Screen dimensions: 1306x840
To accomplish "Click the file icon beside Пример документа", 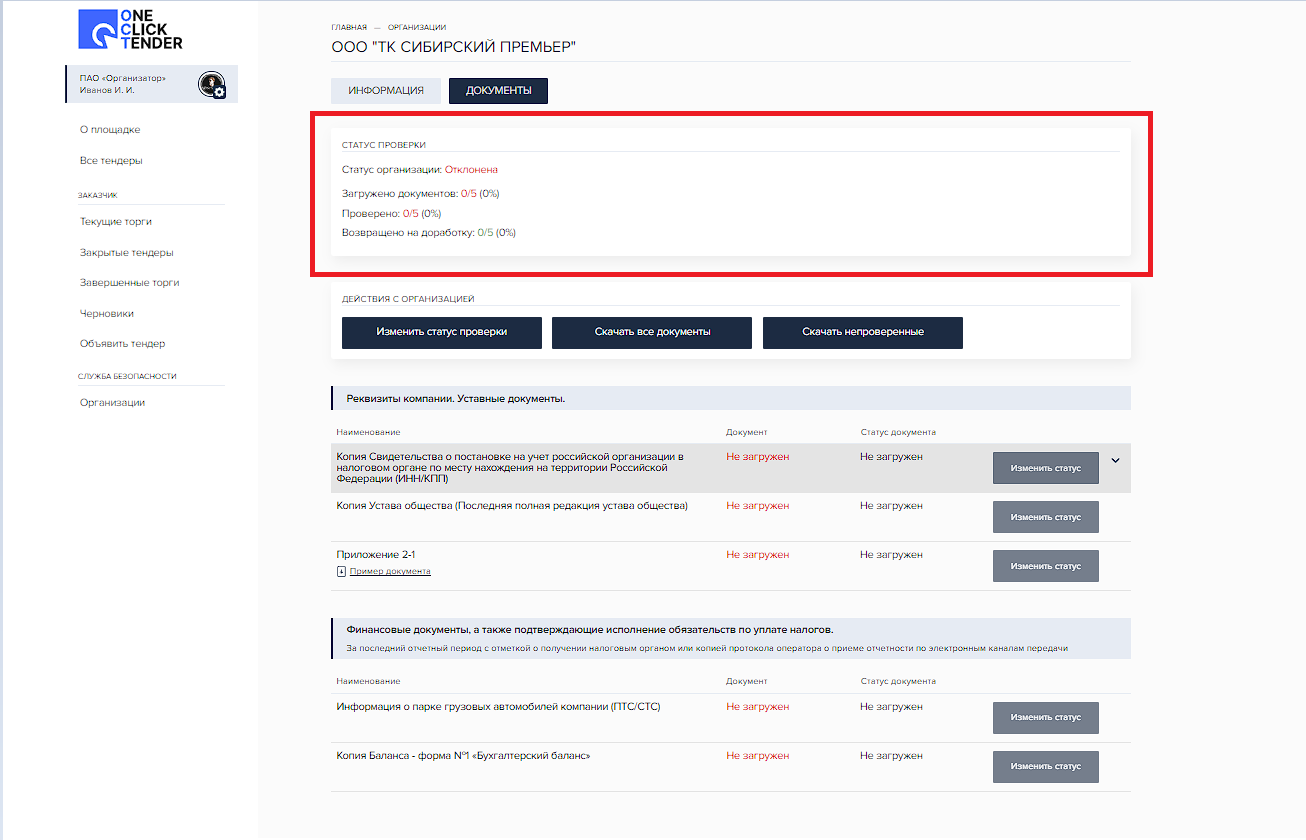I will pyautogui.click(x=341, y=571).
